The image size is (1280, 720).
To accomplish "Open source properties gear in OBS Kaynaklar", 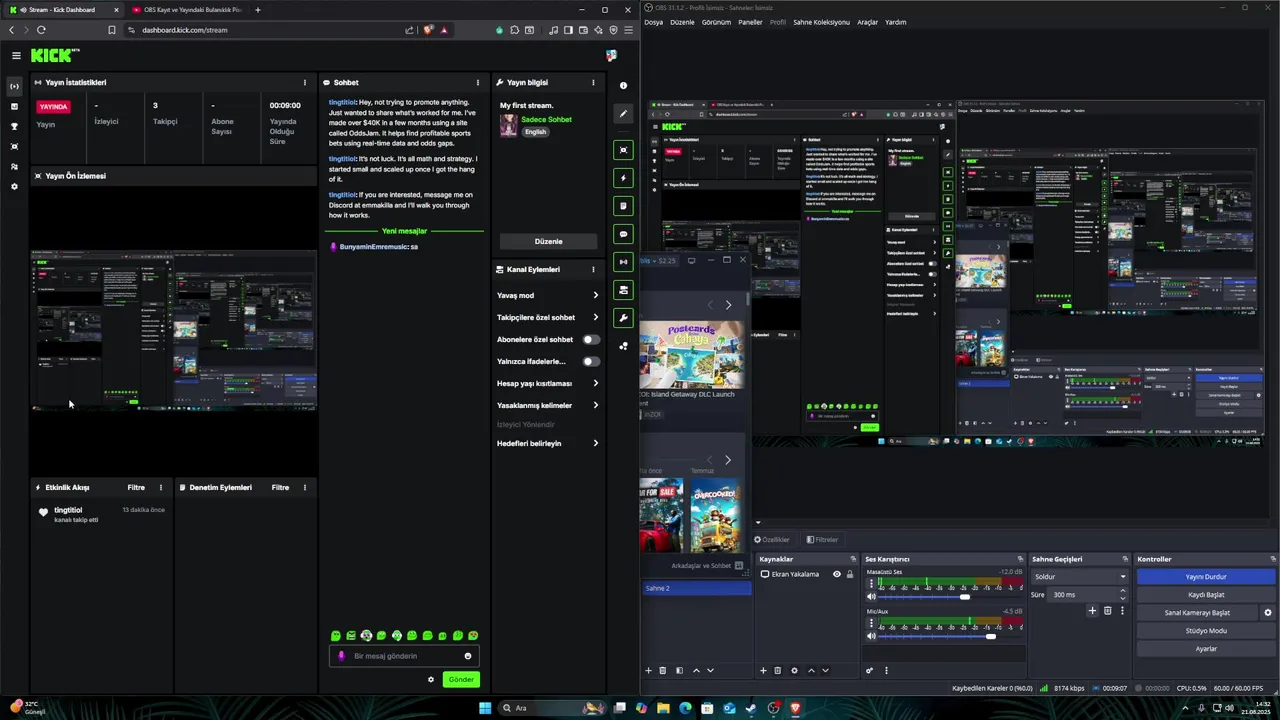I will click(x=794, y=670).
